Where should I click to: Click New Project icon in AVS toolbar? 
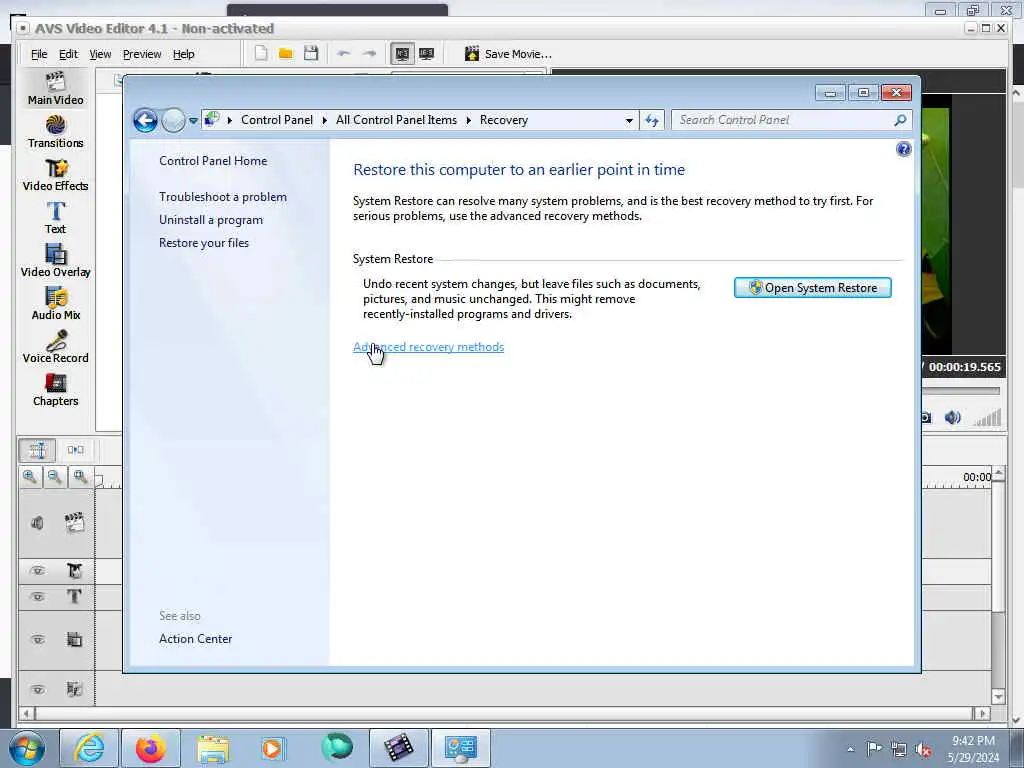pyautogui.click(x=261, y=54)
